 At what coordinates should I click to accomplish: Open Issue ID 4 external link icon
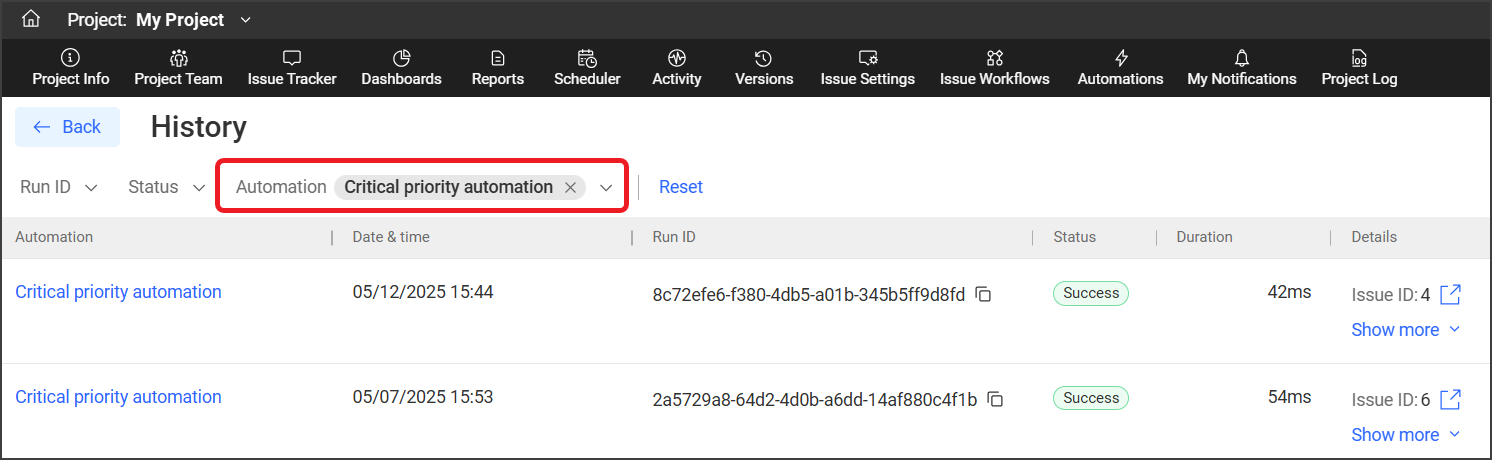coord(1450,294)
